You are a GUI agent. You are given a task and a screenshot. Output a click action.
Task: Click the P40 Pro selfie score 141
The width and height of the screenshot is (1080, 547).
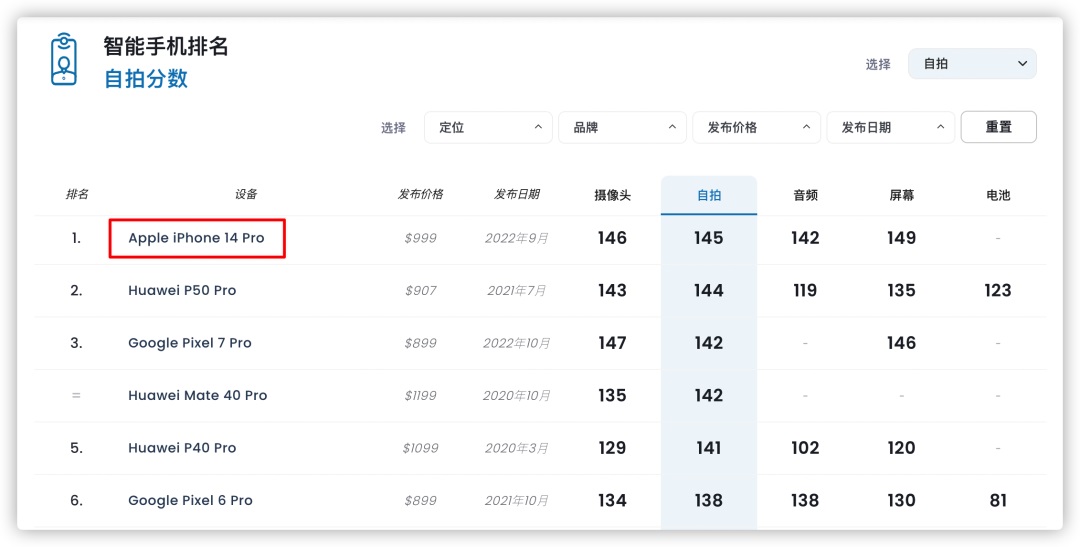point(709,448)
